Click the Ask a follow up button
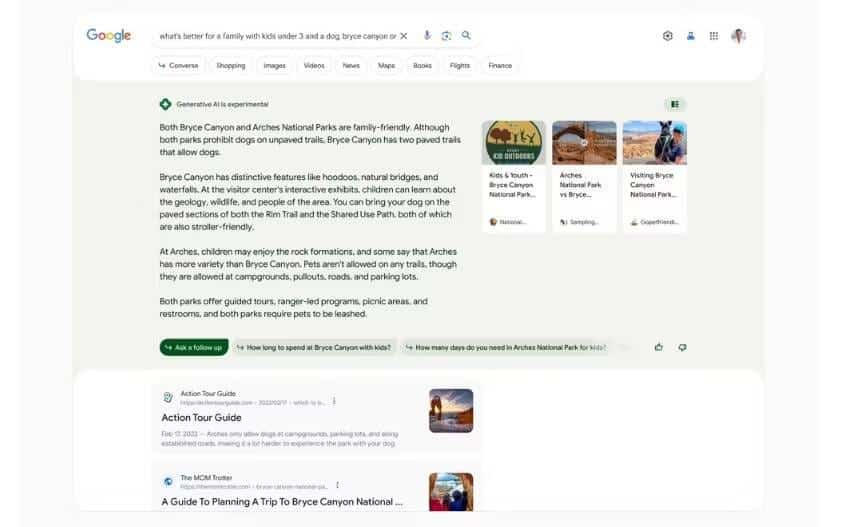862x527 pixels. 194,347
